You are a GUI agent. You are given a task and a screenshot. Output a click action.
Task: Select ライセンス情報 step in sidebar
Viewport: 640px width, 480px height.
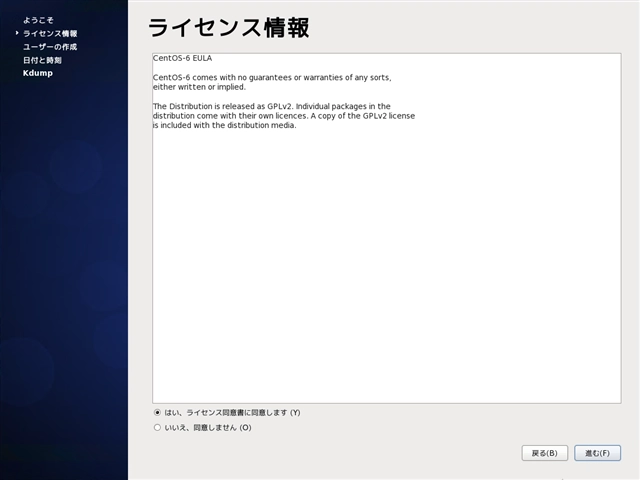[50, 33]
